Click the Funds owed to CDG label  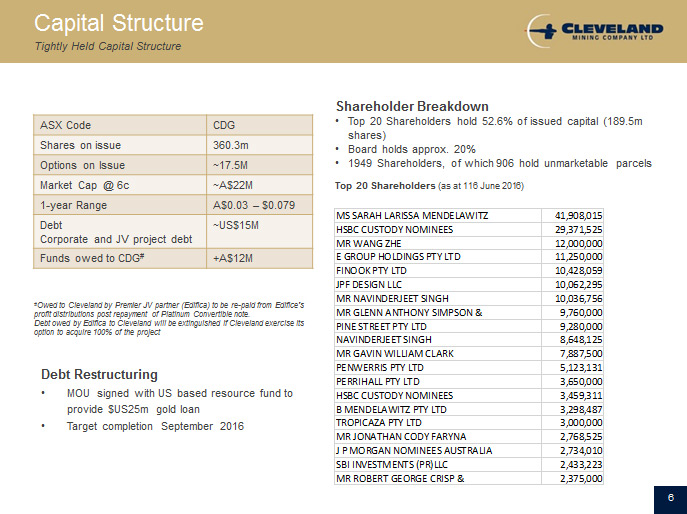(x=92, y=258)
